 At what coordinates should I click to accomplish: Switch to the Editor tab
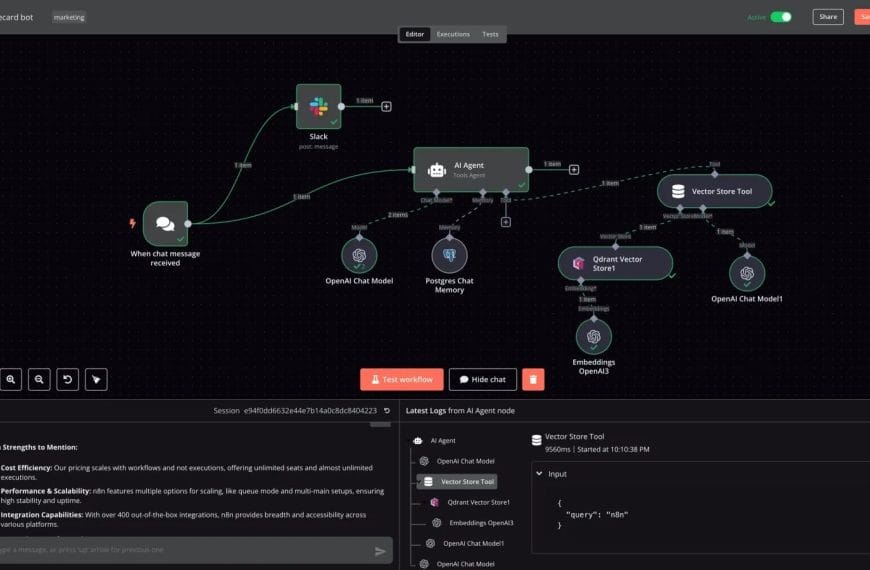point(414,34)
